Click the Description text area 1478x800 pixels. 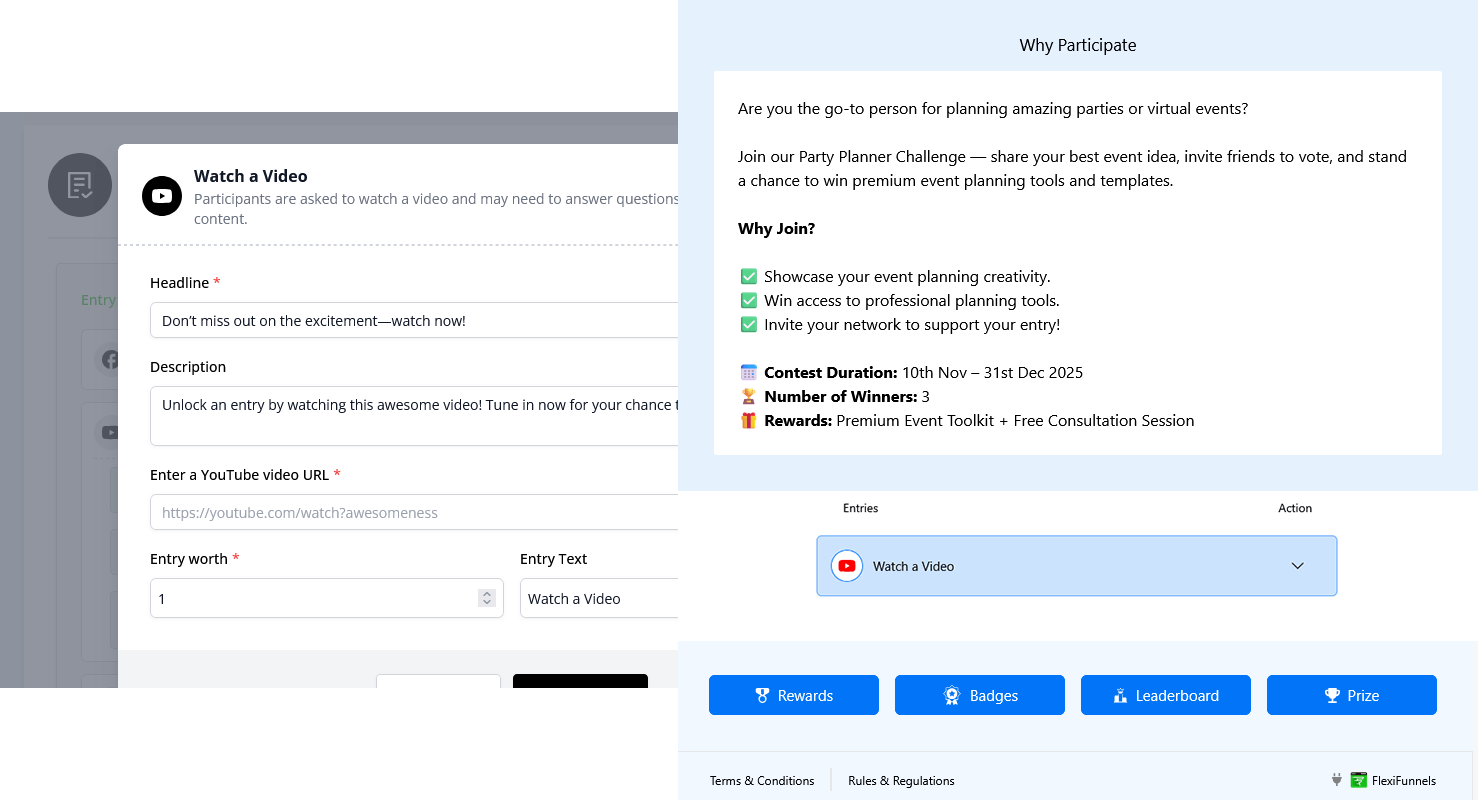414,416
